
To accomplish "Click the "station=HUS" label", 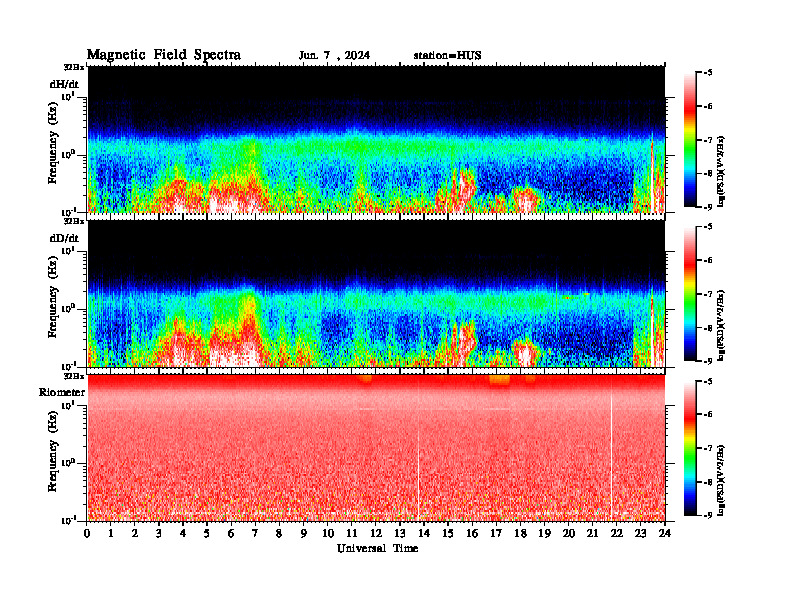I will [x=448, y=56].
